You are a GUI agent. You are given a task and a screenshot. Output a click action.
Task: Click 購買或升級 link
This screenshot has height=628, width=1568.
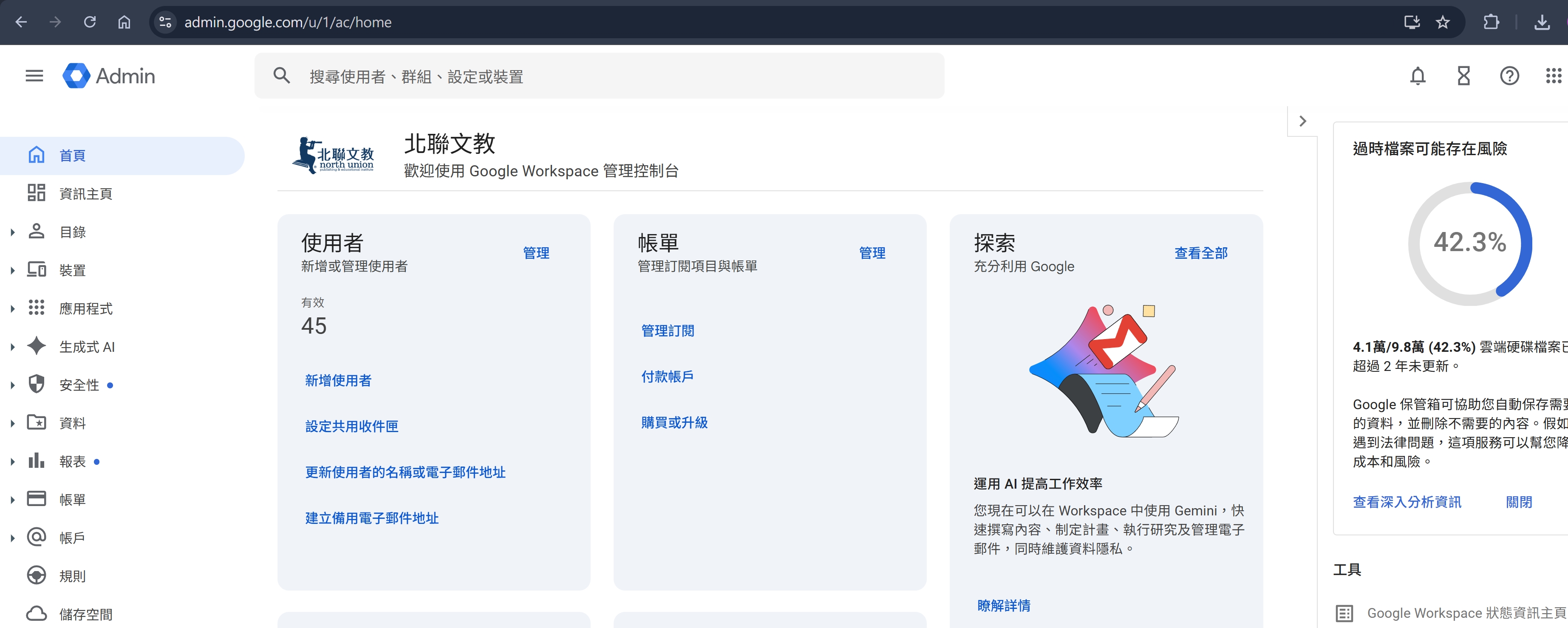(674, 422)
